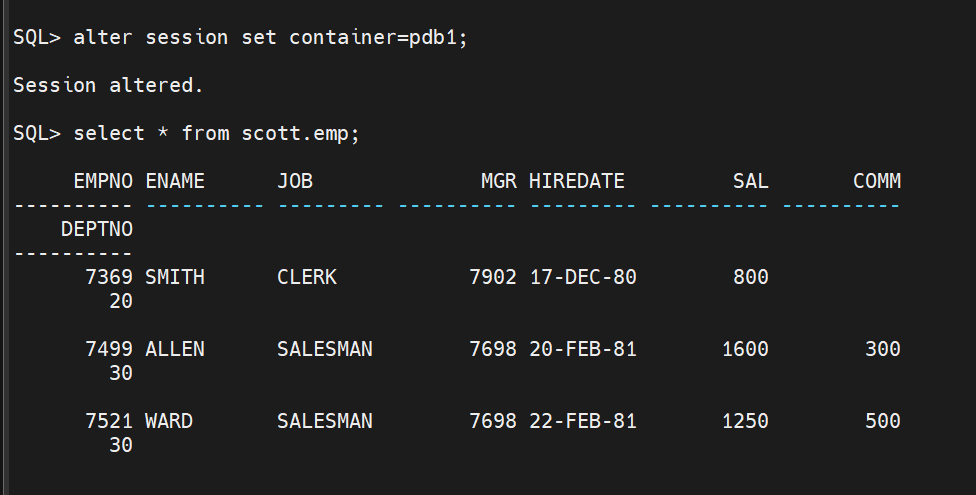This screenshot has width=976, height=495.
Task: Click the EMPNO column header
Action: click(x=103, y=181)
